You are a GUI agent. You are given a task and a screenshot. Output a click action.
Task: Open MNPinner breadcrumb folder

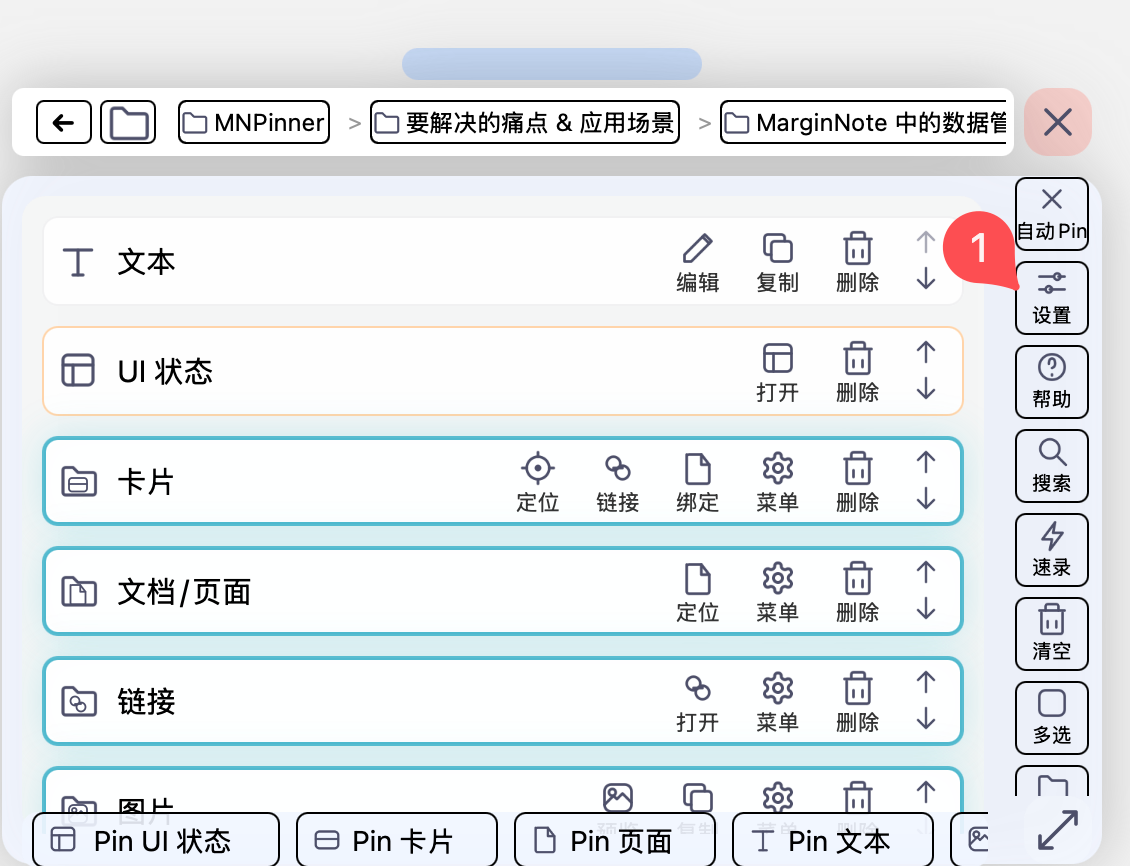(254, 123)
